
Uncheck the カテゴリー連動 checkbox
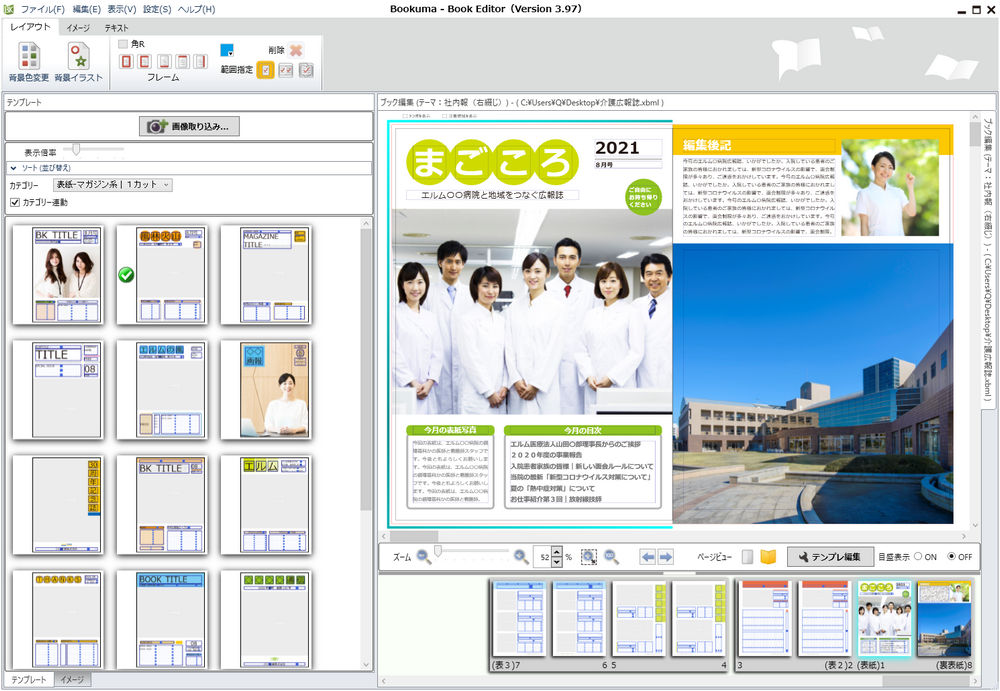[x=14, y=202]
